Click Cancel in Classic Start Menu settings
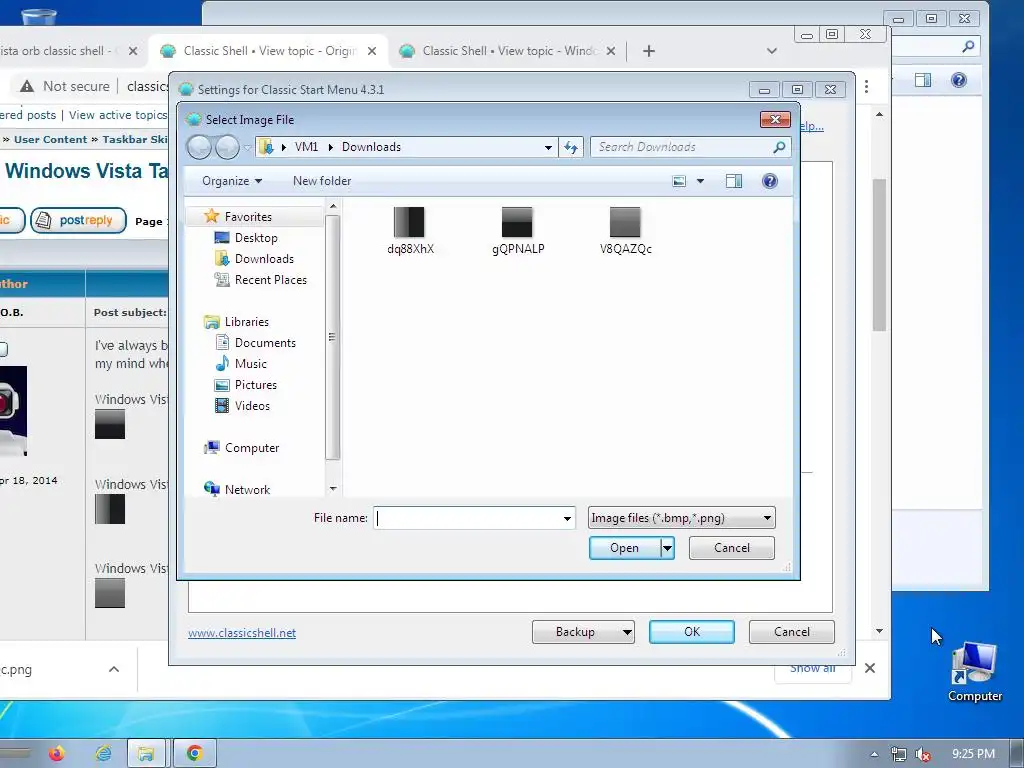Image resolution: width=1024 pixels, height=768 pixels. (x=792, y=632)
